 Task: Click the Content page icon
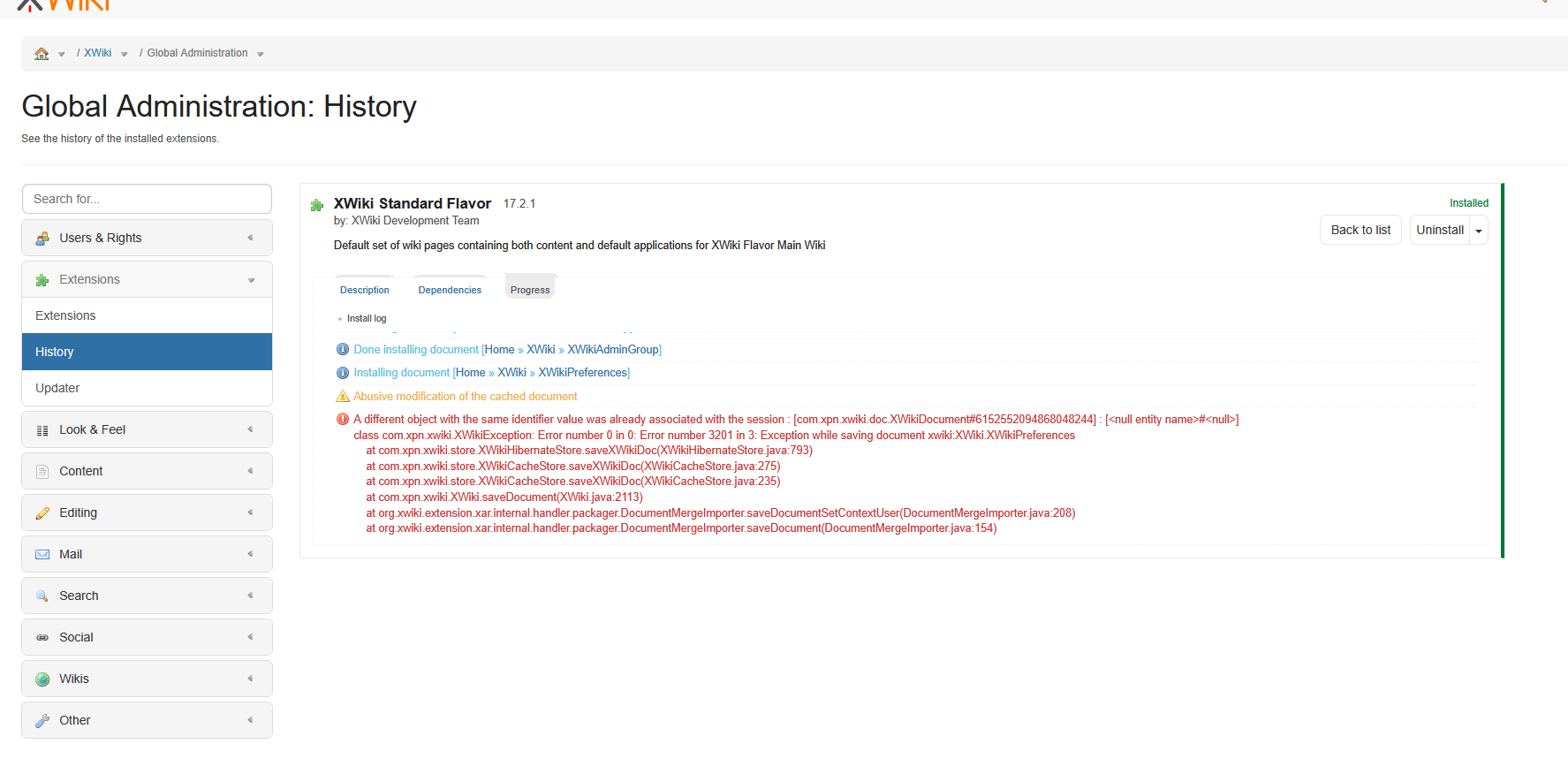tap(42, 472)
